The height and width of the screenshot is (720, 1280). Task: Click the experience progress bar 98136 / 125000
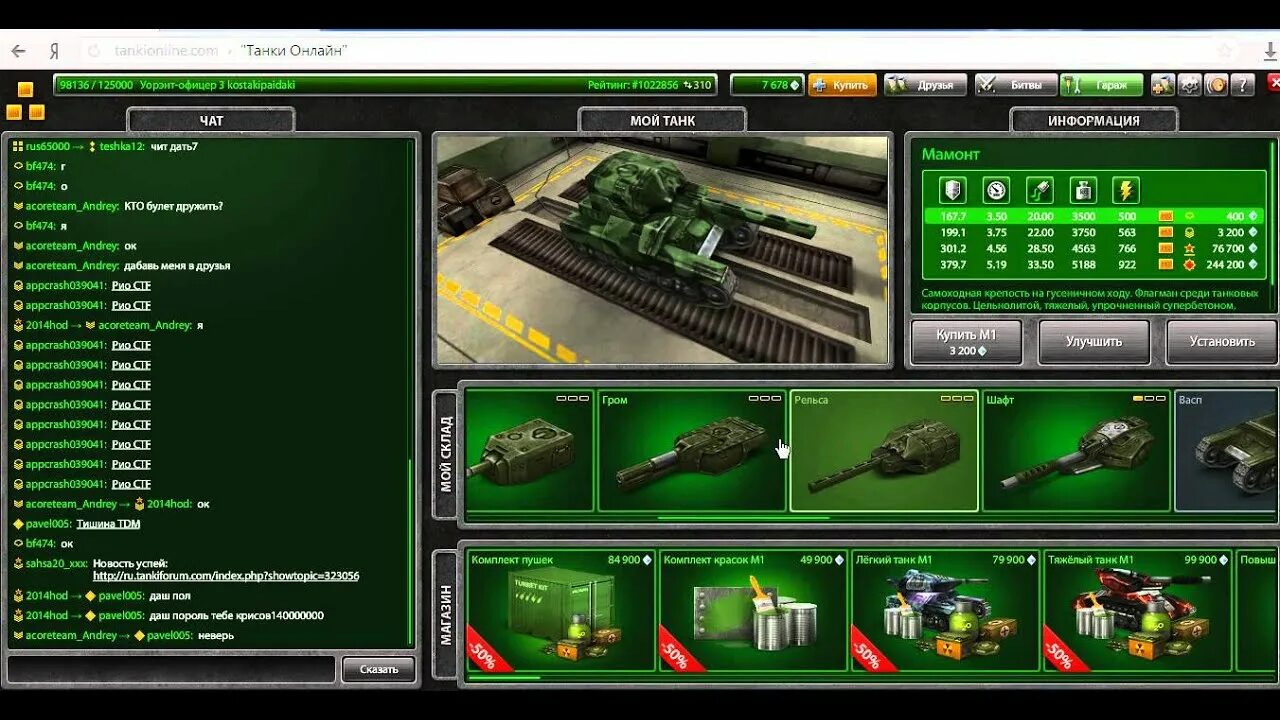(385, 85)
